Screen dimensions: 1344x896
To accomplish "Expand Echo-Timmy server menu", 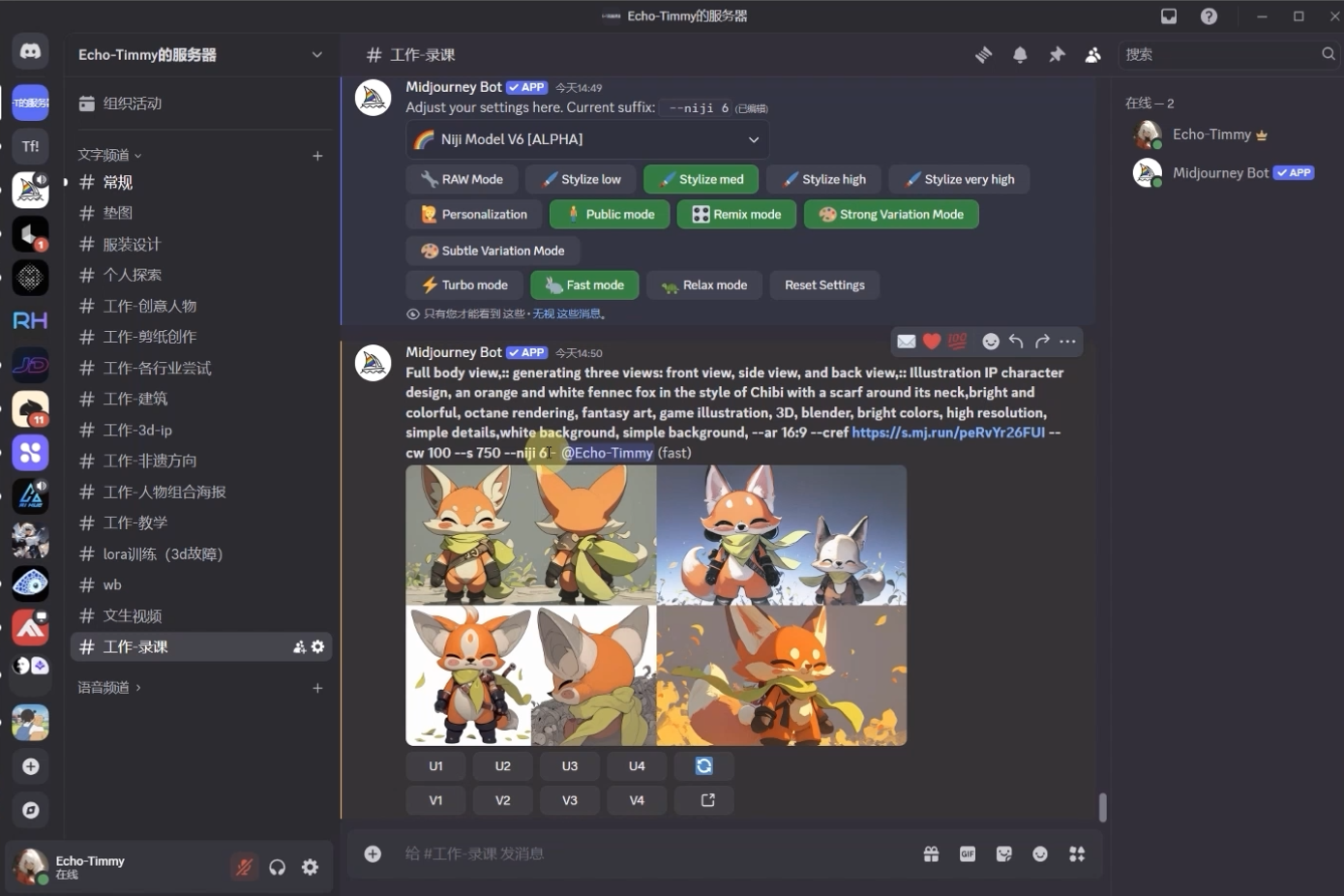I will click(201, 55).
